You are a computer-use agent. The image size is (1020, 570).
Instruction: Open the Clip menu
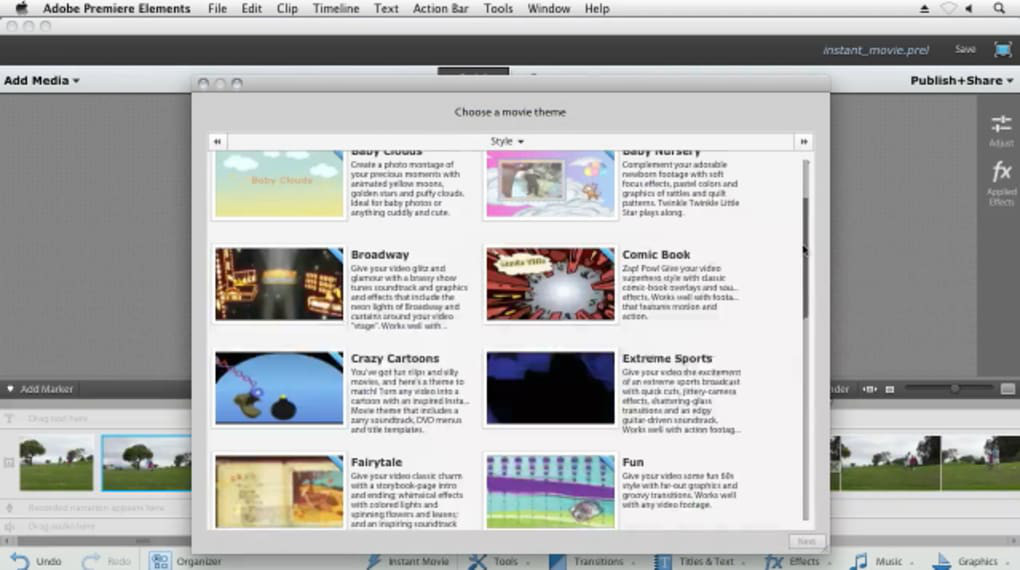[287, 8]
